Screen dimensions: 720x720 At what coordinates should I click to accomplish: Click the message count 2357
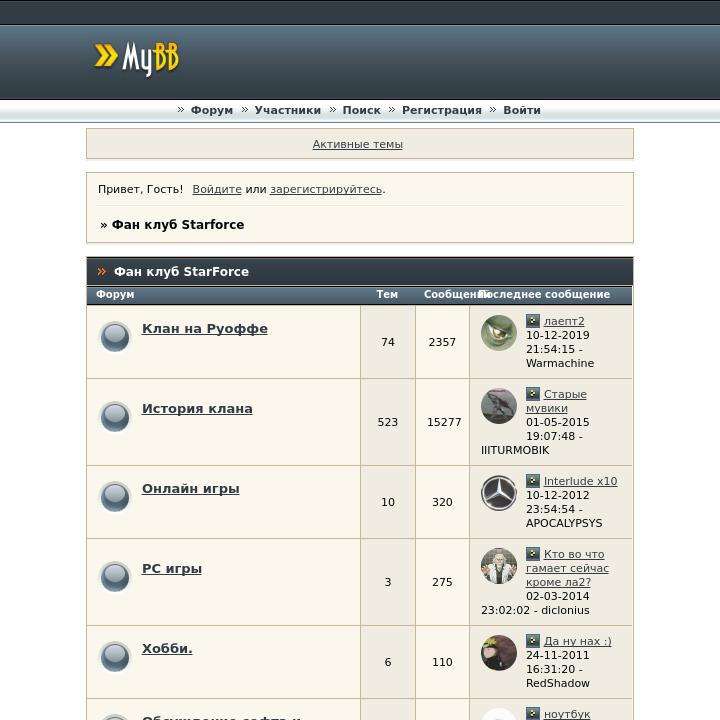(442, 342)
